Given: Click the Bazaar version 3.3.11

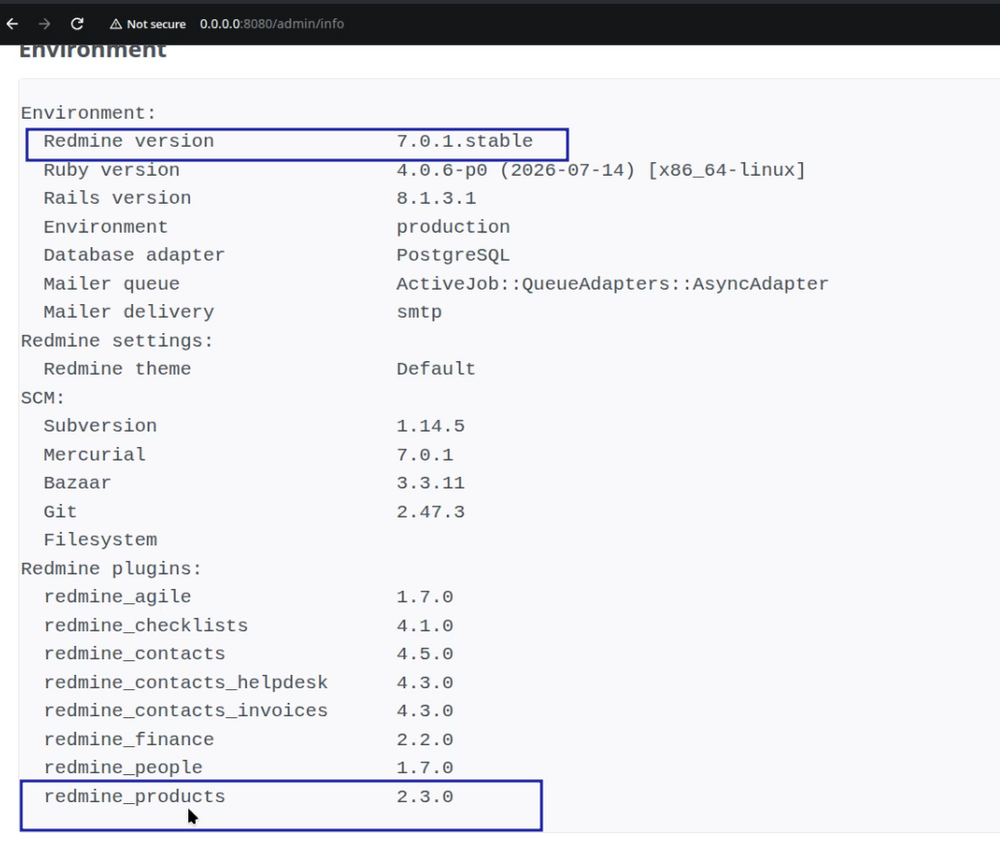Looking at the screenshot, I should coord(430,483).
